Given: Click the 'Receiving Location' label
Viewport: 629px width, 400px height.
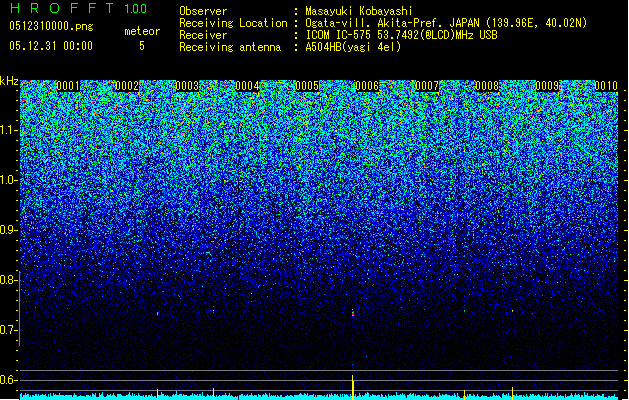Looking at the screenshot, I should click(x=233, y=23).
